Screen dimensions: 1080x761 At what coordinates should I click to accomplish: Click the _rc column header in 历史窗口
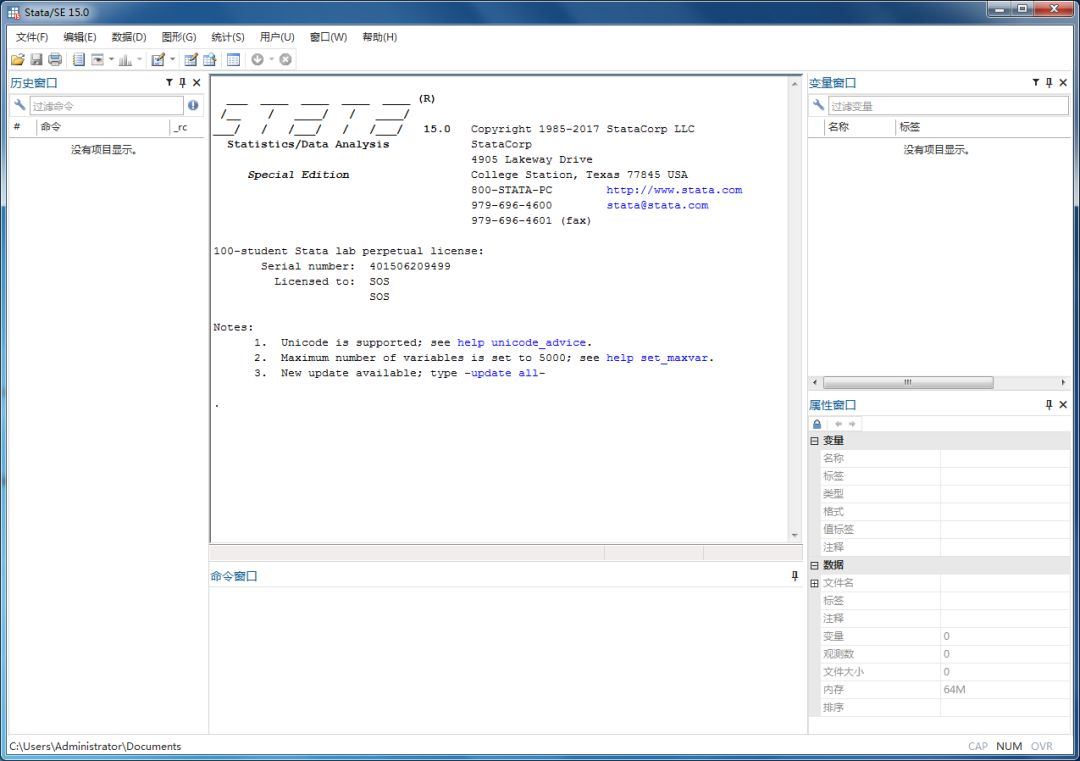coord(187,127)
